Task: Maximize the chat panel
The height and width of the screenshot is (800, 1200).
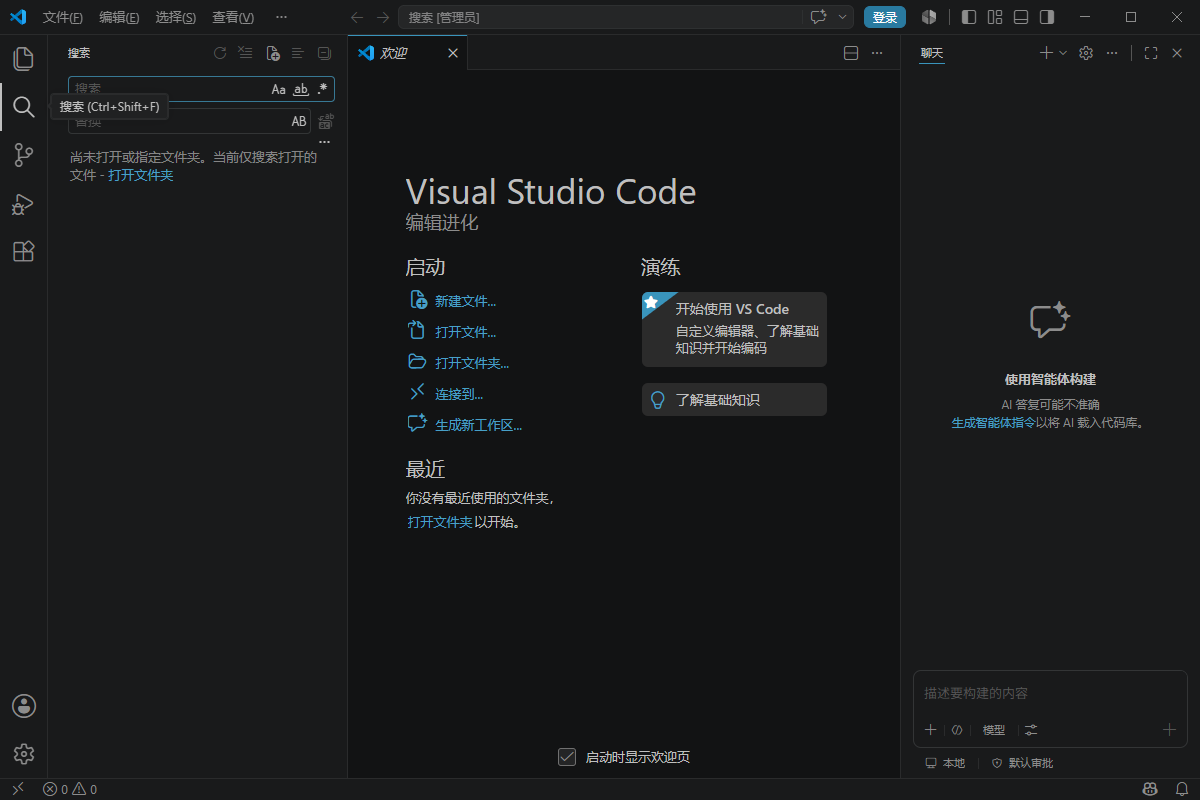Action: click(x=1151, y=53)
